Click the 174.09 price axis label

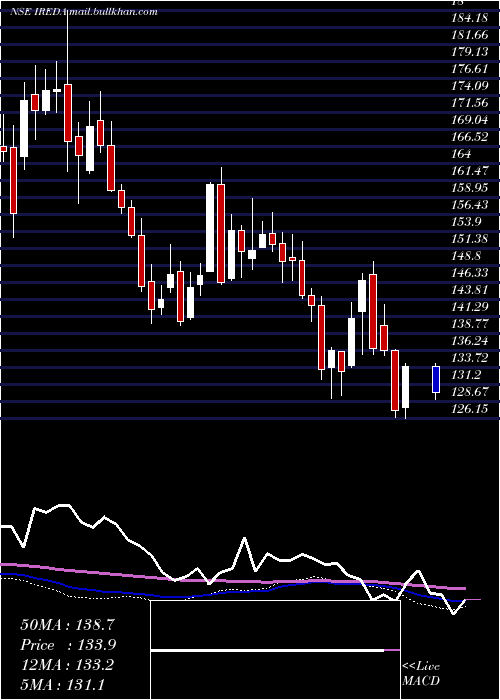tap(470, 86)
